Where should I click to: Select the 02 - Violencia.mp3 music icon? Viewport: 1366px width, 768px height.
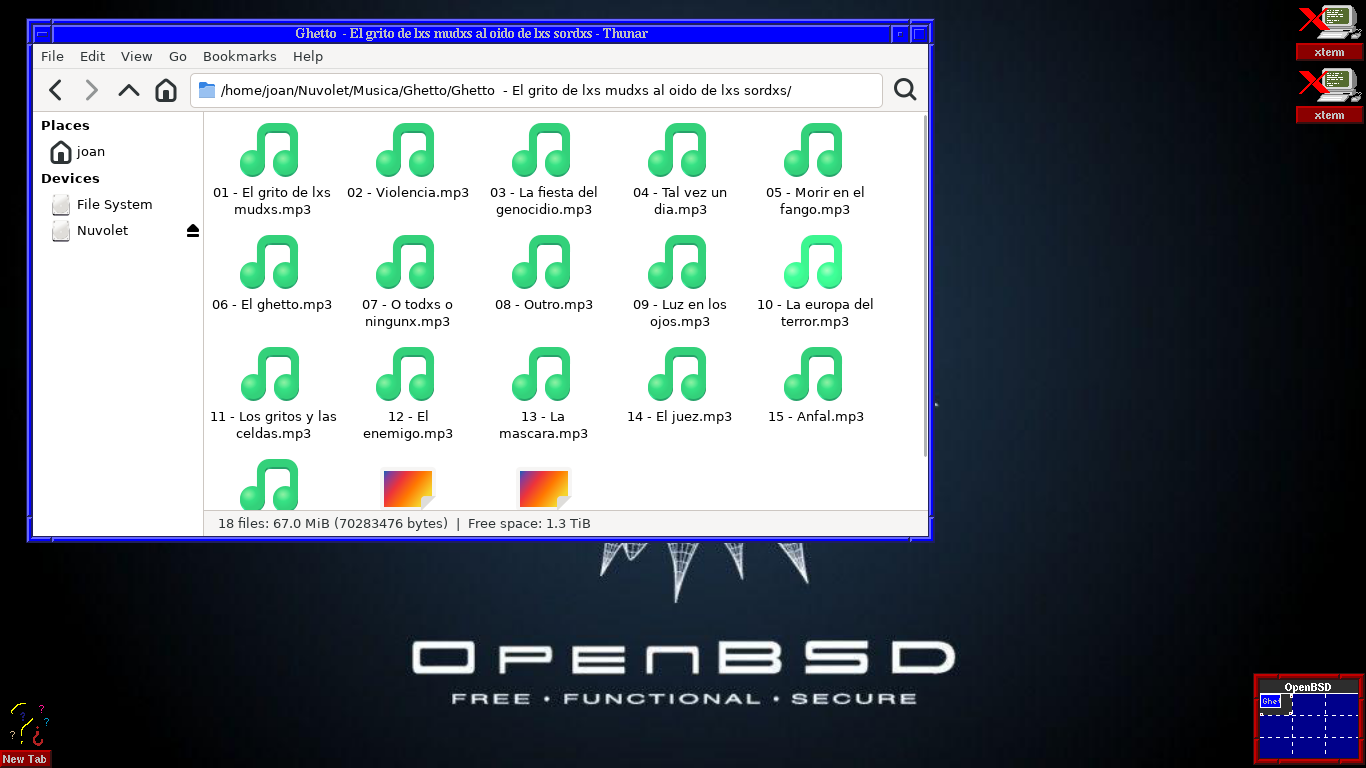tap(406, 150)
